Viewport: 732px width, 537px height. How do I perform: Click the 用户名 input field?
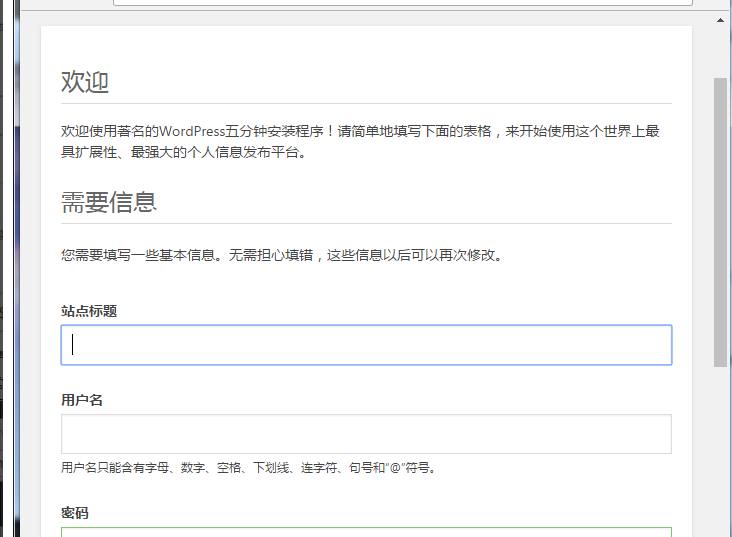366,434
